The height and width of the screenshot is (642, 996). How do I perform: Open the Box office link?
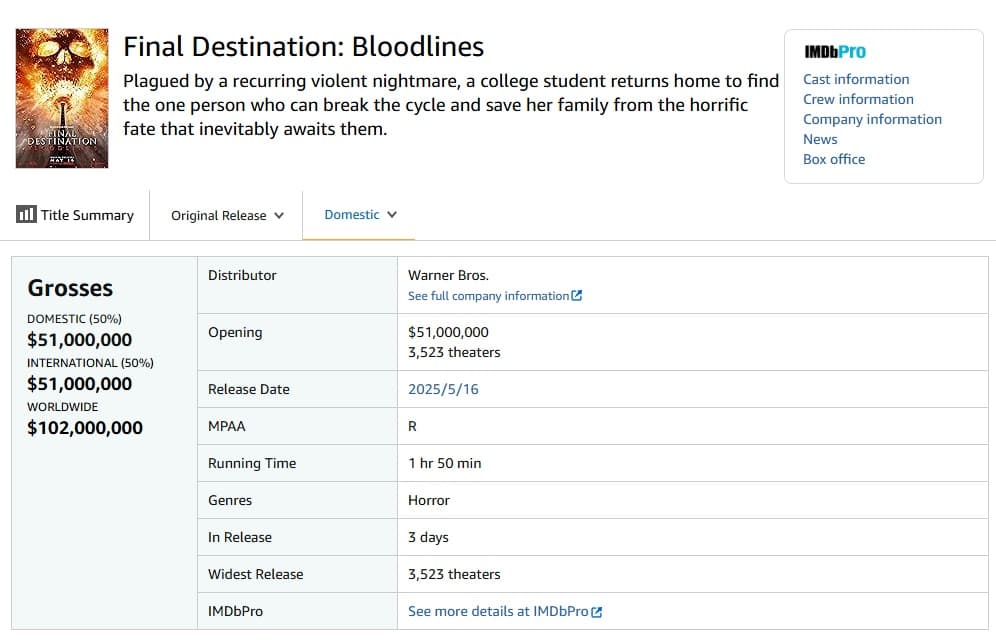point(834,159)
